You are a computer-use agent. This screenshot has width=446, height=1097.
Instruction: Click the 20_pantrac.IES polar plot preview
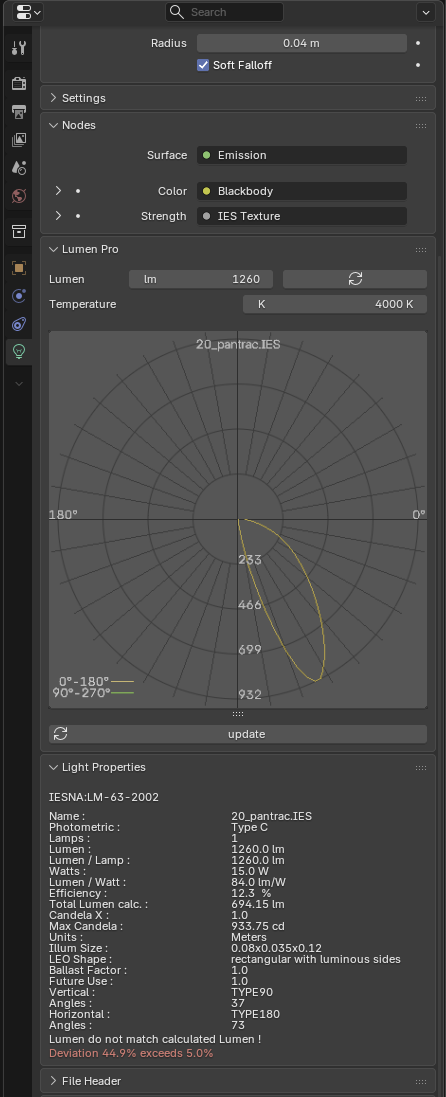tap(238, 520)
